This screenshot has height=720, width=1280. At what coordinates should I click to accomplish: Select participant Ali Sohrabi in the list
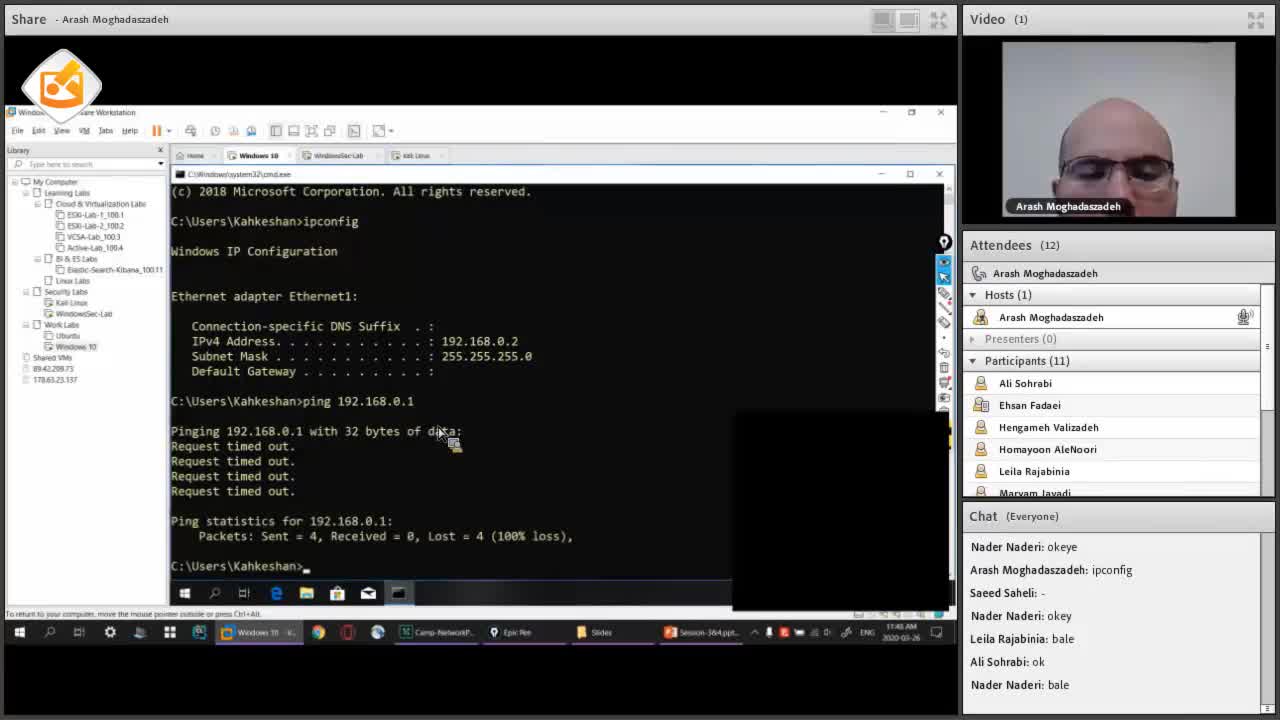(1025, 383)
